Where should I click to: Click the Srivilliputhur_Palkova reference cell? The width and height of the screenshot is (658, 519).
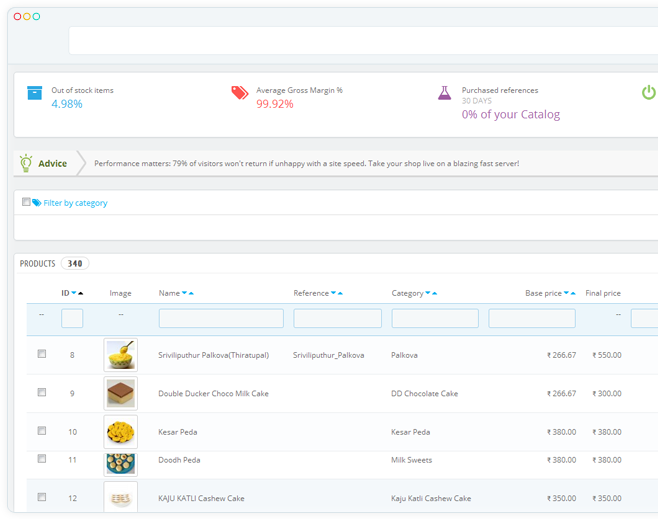click(329, 355)
